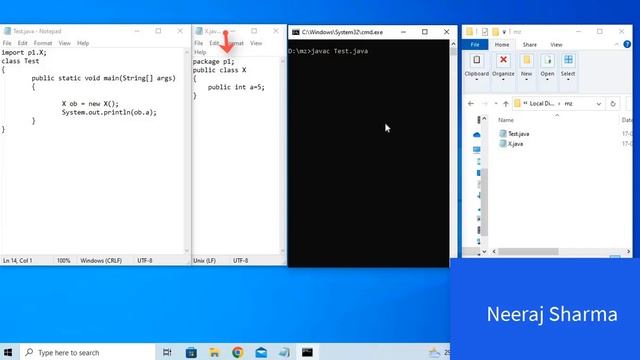Screen dimensions: 640x360
Task: Open the File tab in File Explorer
Action: point(475,44)
